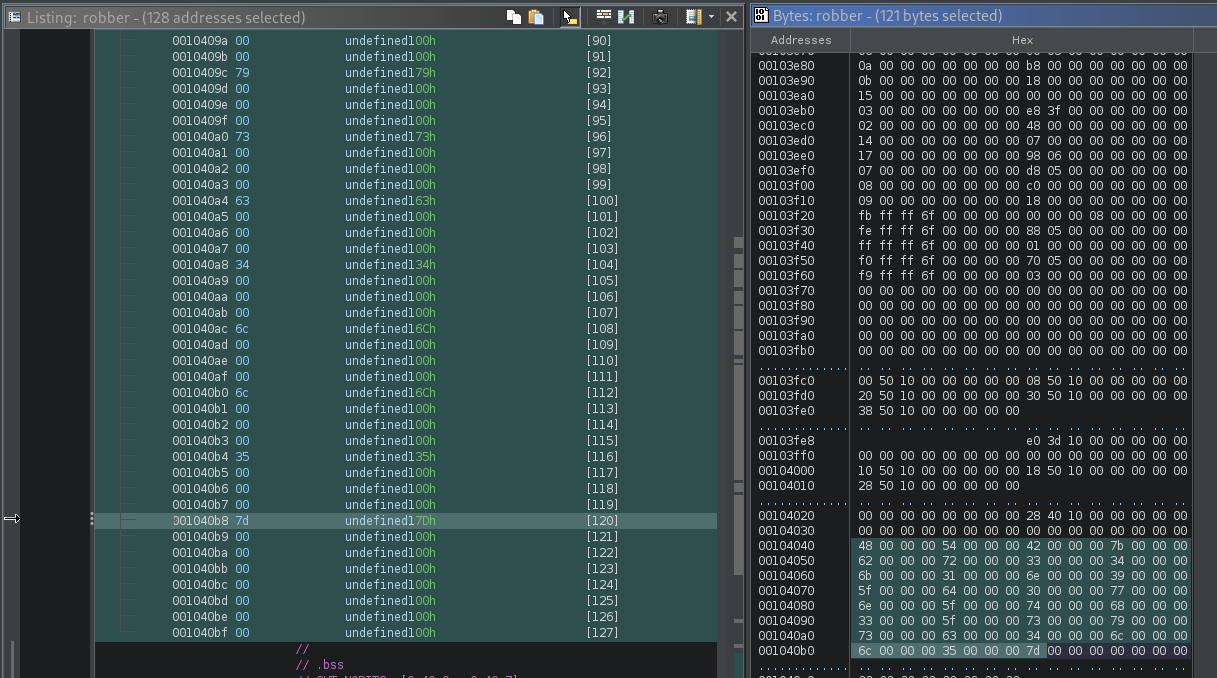Take a Listing snapshot with camera icon
Viewport: 1217px width, 678px height.
[x=660, y=17]
